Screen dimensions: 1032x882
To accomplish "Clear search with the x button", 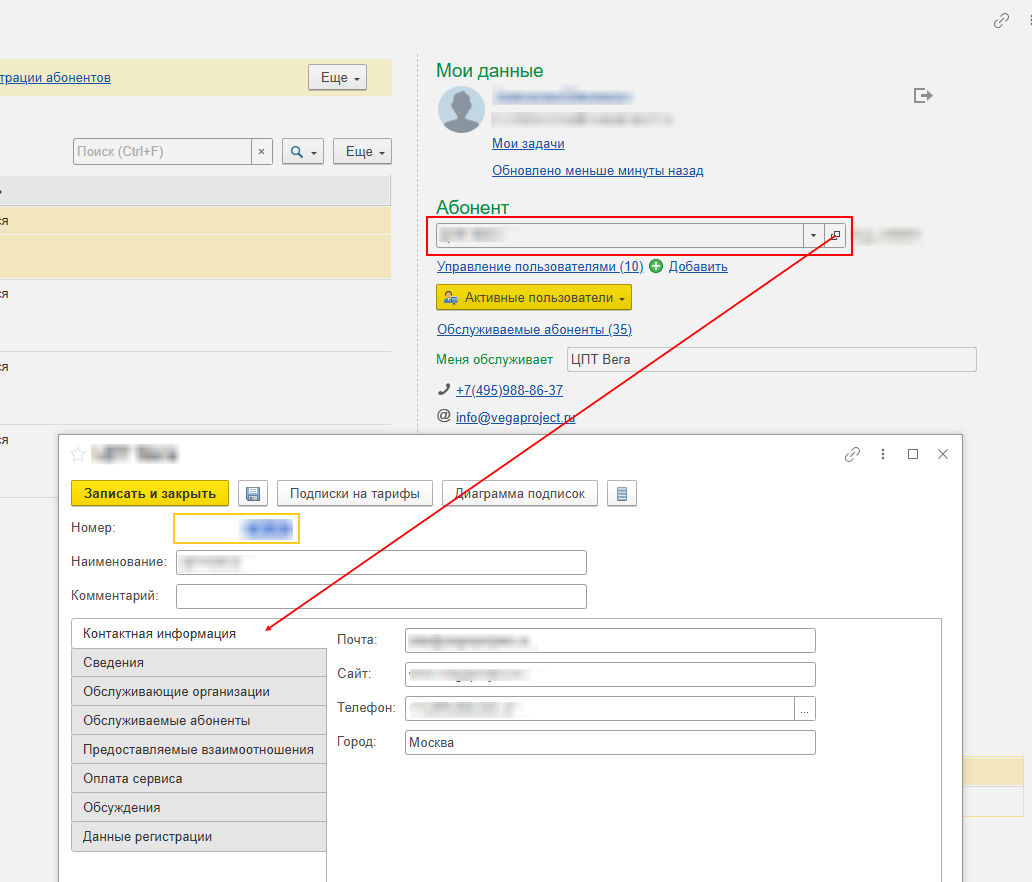I will pos(262,151).
